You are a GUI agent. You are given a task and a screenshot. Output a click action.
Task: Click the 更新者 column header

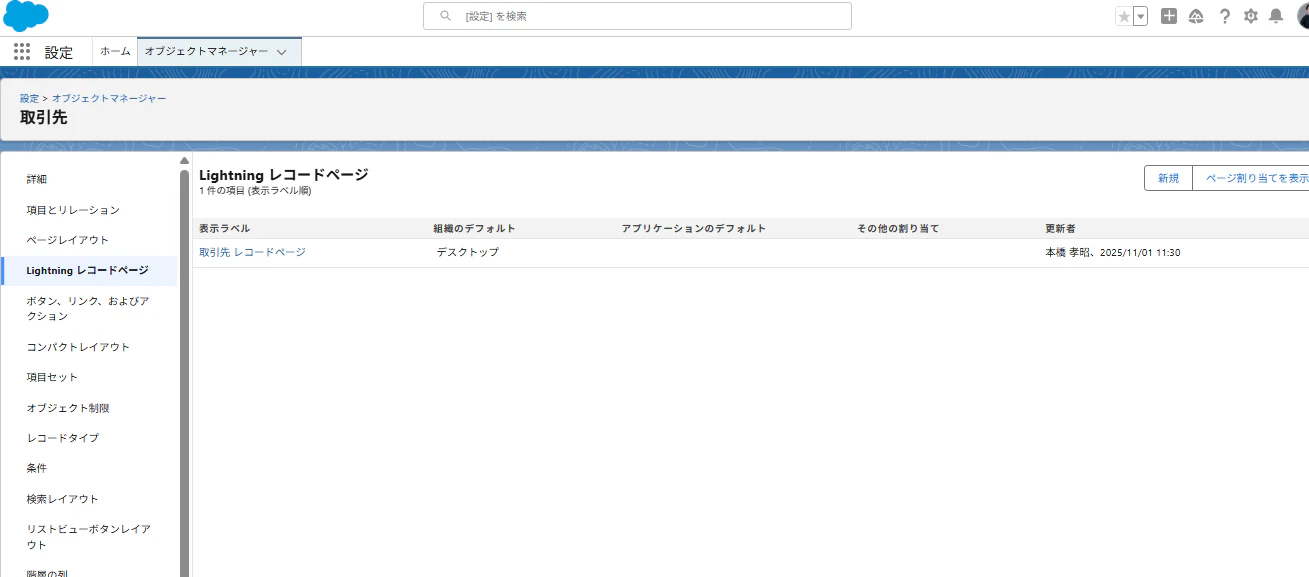[x=1060, y=229]
